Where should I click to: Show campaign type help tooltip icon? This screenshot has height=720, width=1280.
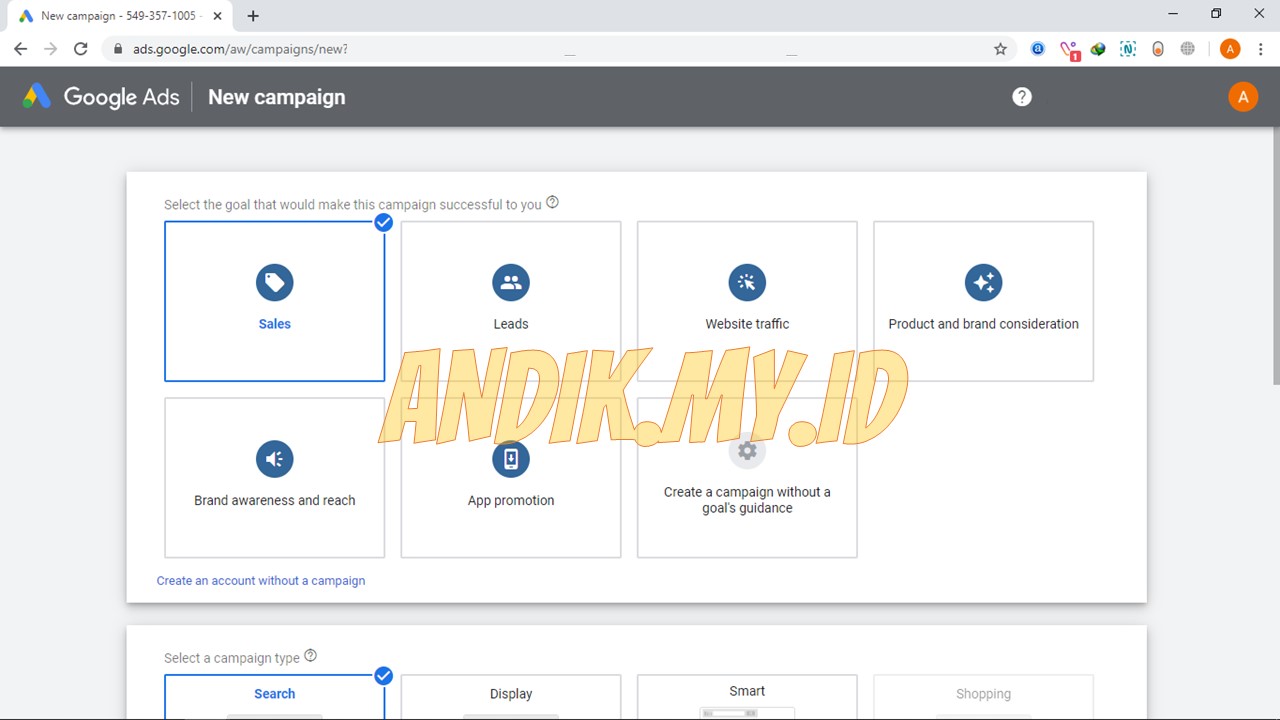tap(310, 656)
